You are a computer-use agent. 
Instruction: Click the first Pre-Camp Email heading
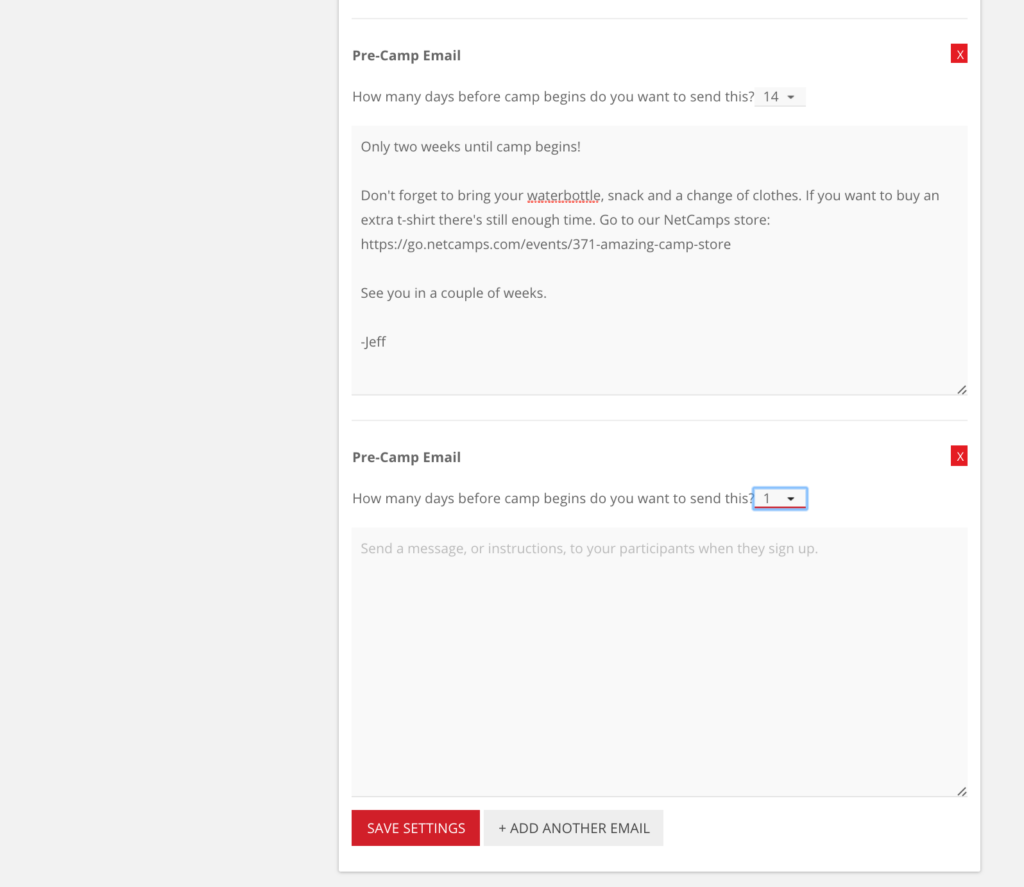[x=406, y=55]
